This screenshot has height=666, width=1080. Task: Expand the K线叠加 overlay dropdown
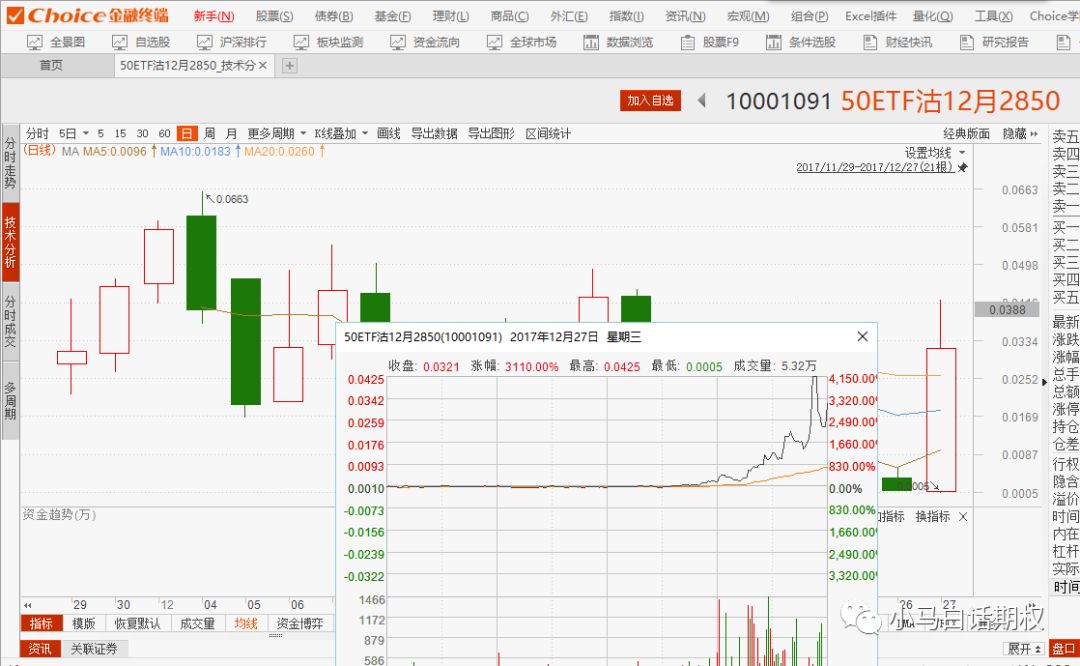341,133
